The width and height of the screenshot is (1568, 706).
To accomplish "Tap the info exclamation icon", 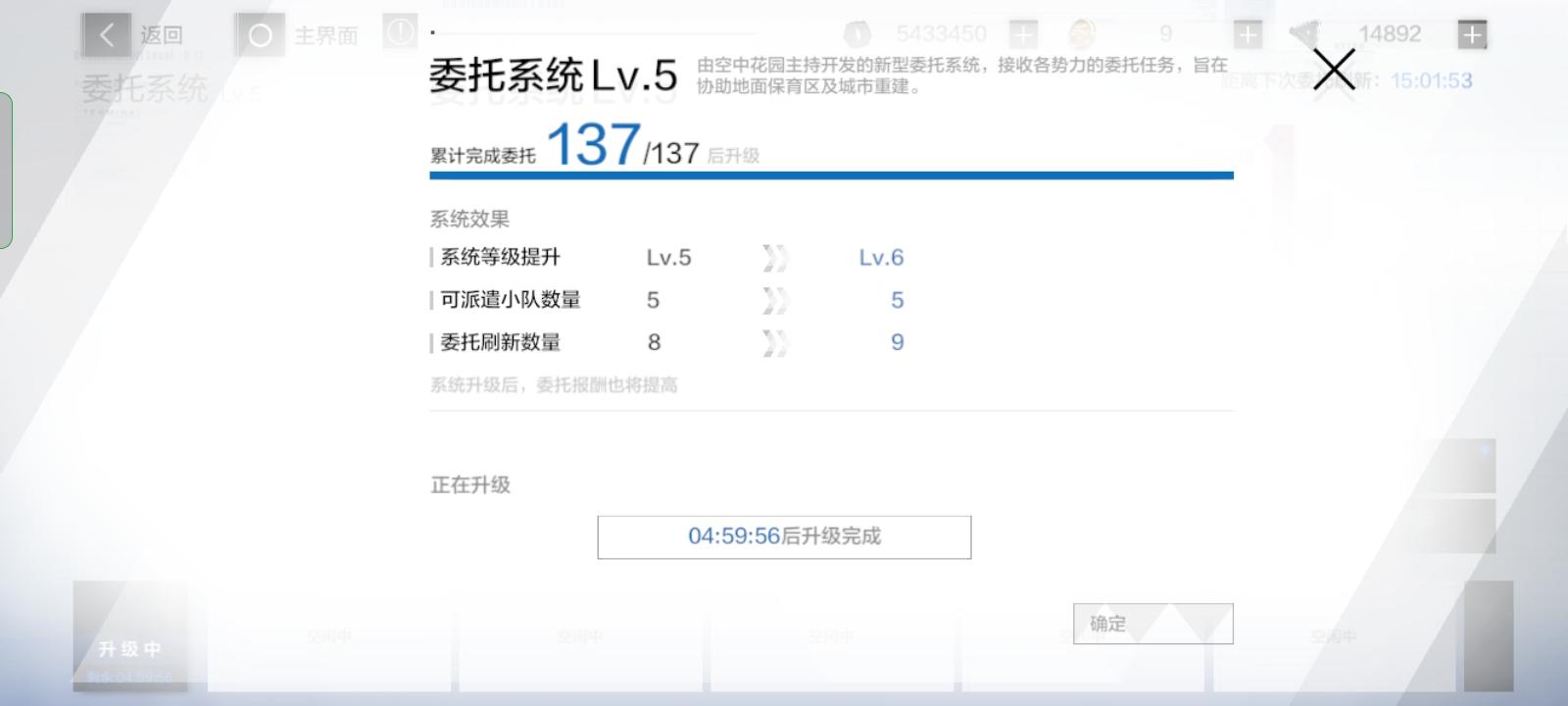I will click(x=400, y=32).
